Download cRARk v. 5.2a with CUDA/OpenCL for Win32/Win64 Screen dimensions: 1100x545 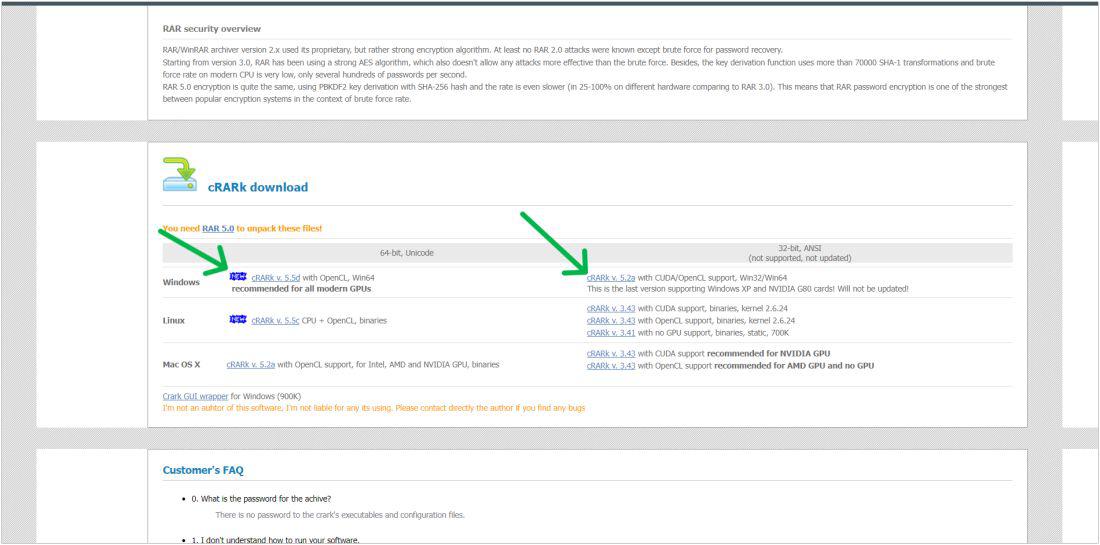click(611, 278)
